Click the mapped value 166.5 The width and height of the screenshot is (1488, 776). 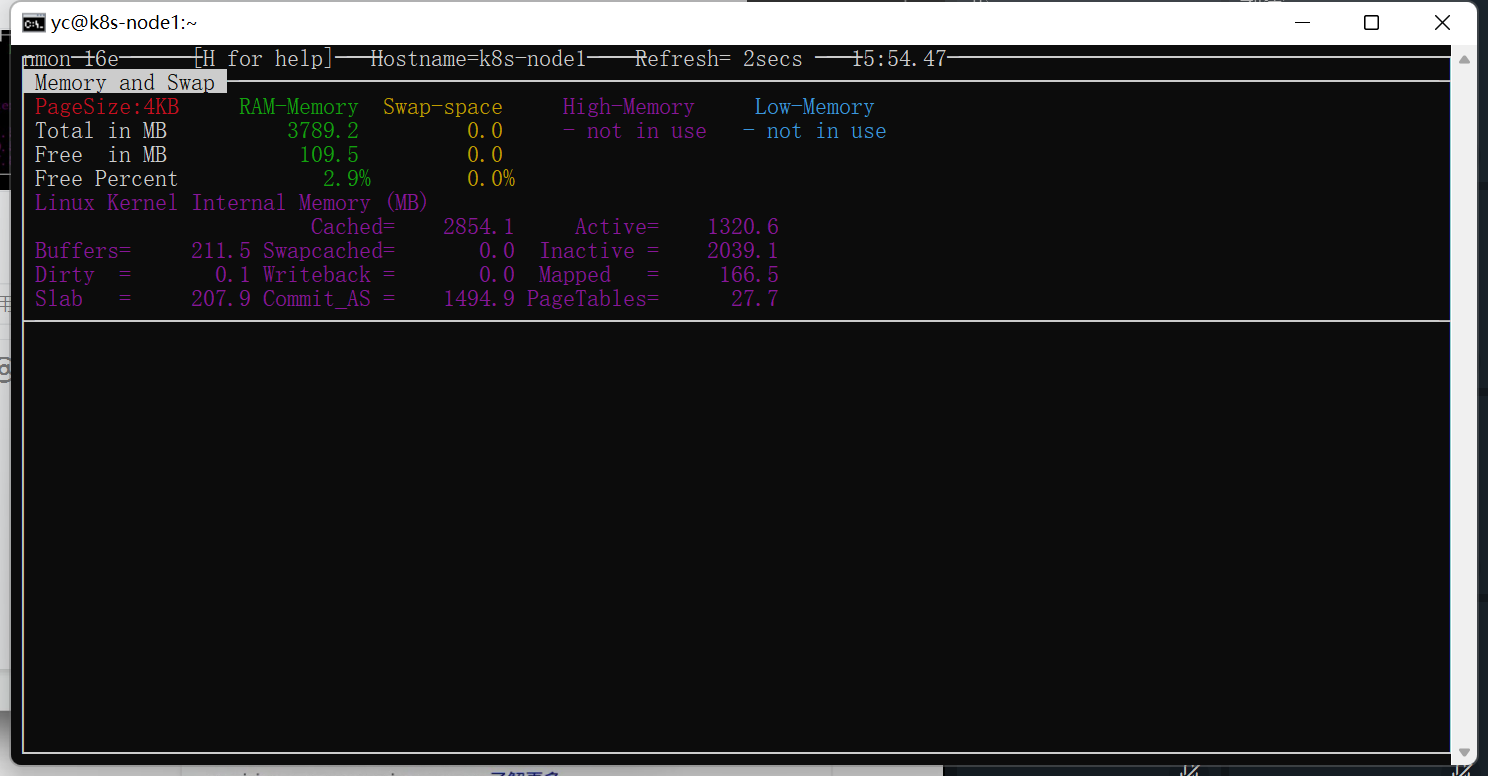point(749,275)
